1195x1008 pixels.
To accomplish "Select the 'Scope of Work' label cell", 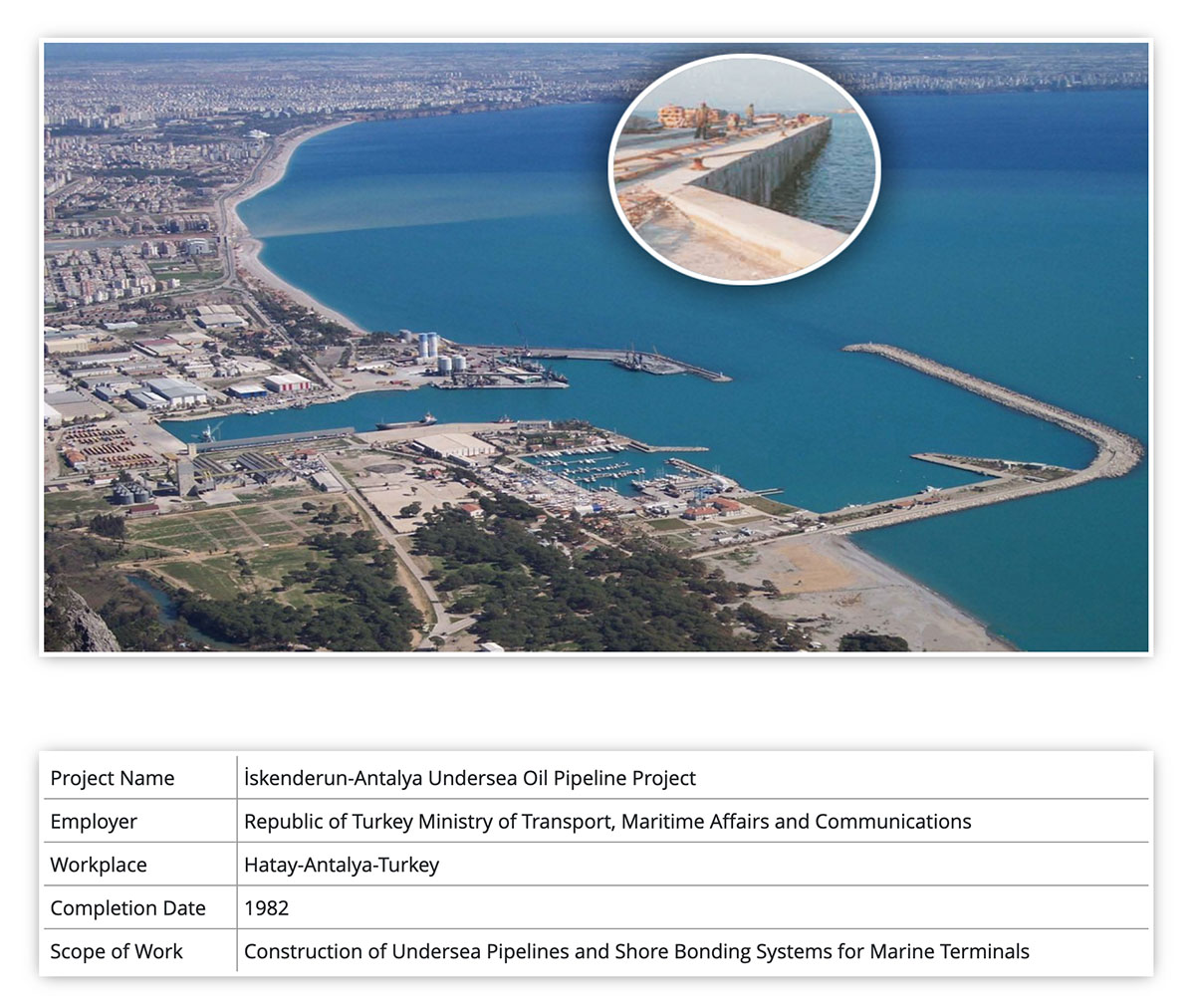I will point(117,951).
